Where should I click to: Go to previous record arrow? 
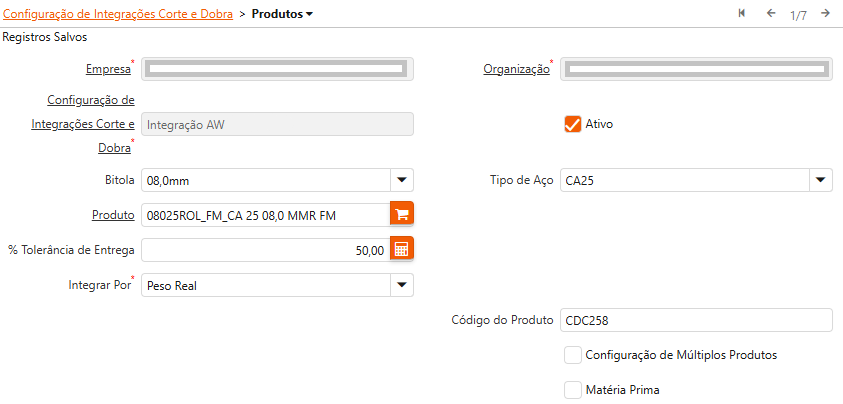point(771,14)
